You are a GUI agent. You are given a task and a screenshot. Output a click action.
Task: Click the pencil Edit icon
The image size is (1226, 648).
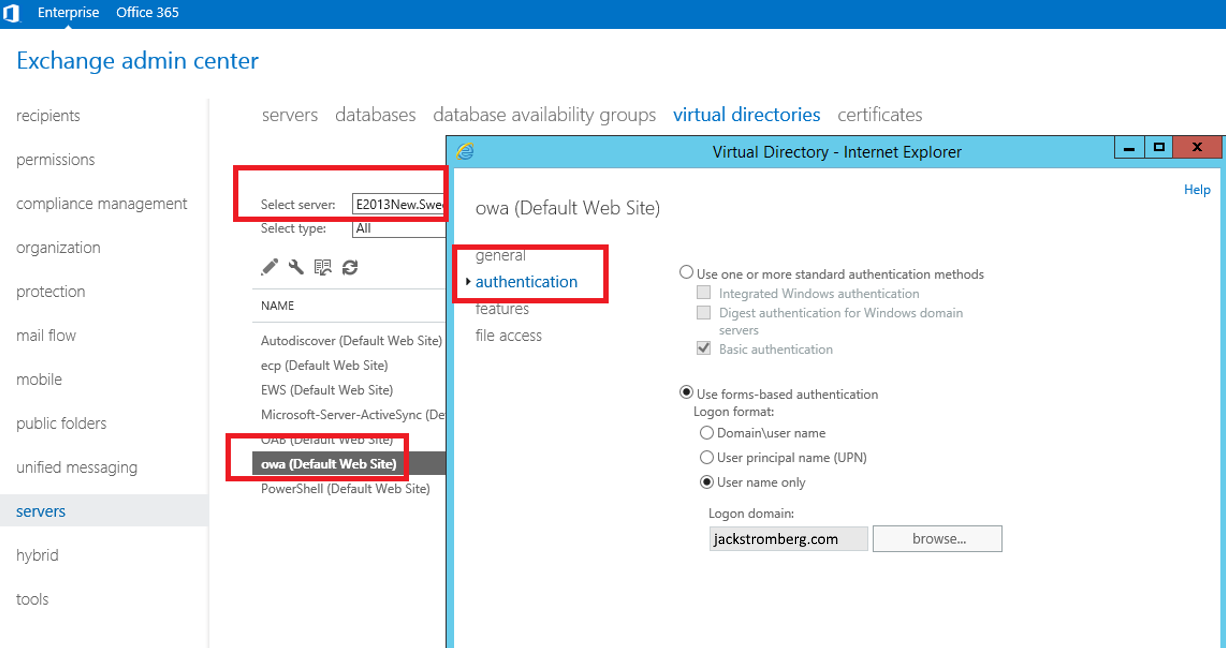(269, 267)
